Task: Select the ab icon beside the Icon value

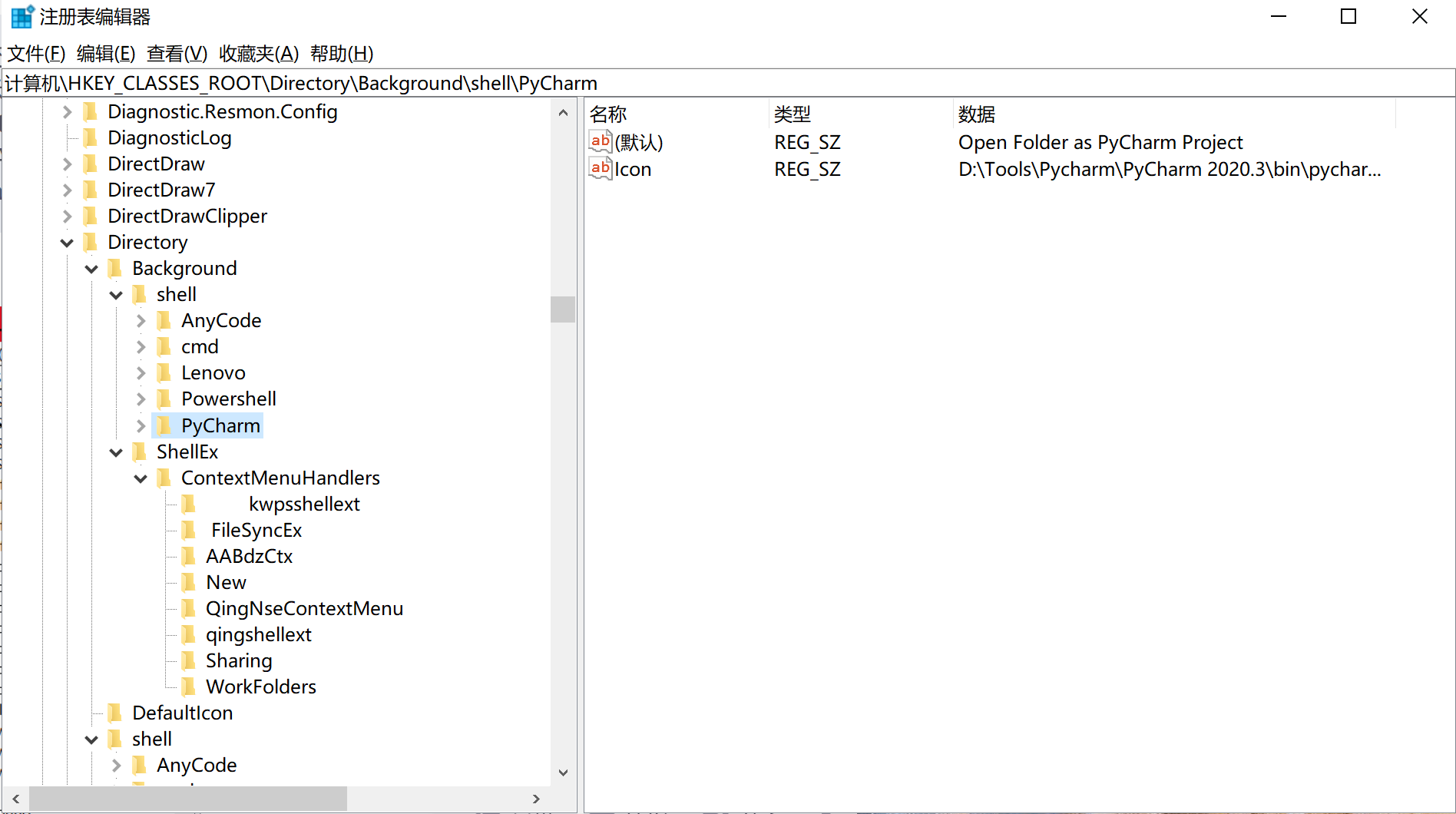Action: point(600,168)
